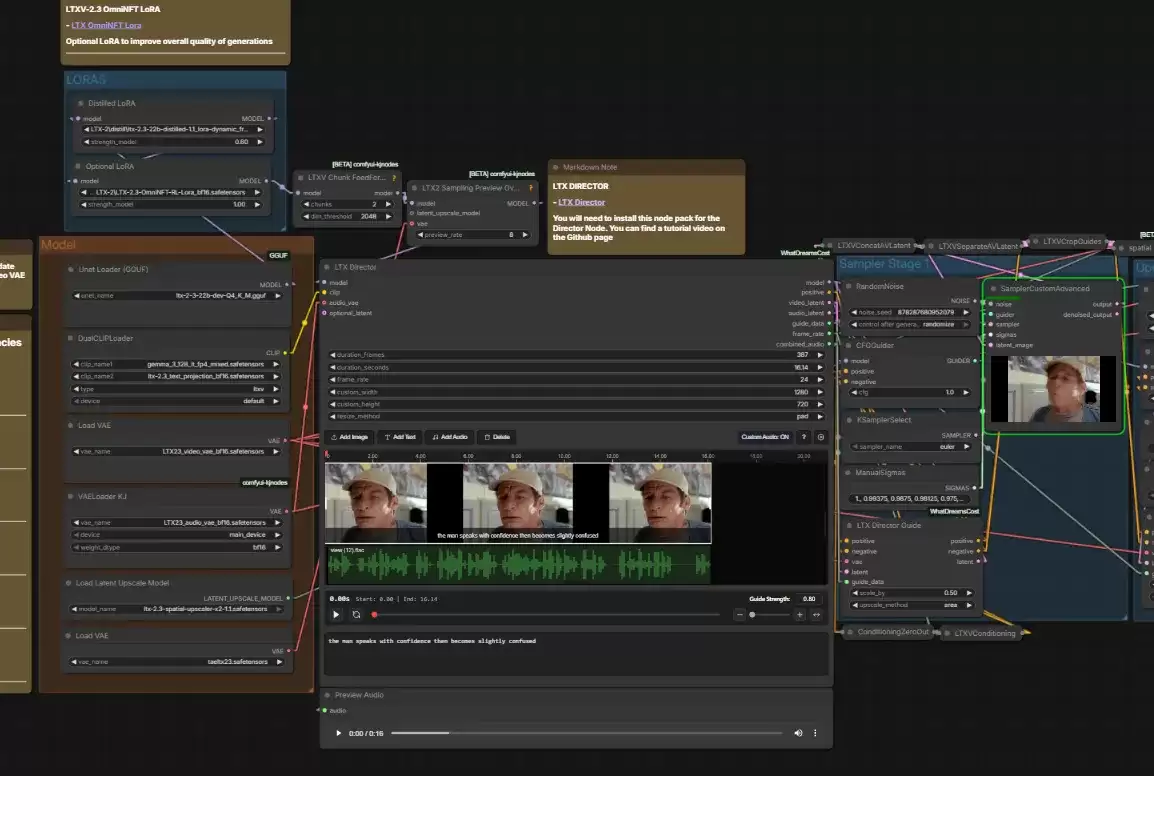Increase the chunks value in LTXV Chunk FeedForward

[389, 205]
